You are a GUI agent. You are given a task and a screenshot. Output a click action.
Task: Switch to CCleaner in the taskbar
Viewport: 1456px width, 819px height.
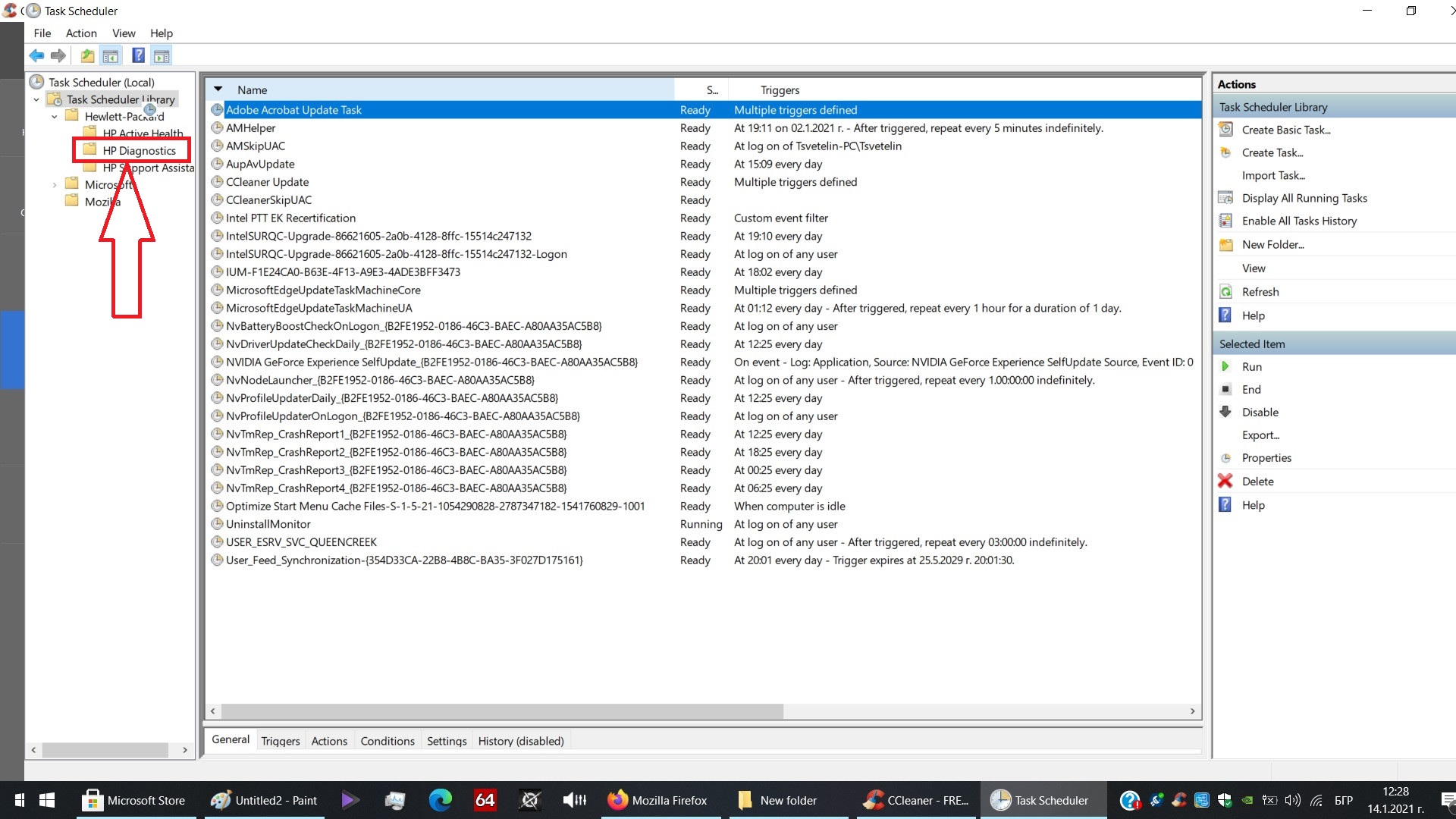click(x=916, y=800)
